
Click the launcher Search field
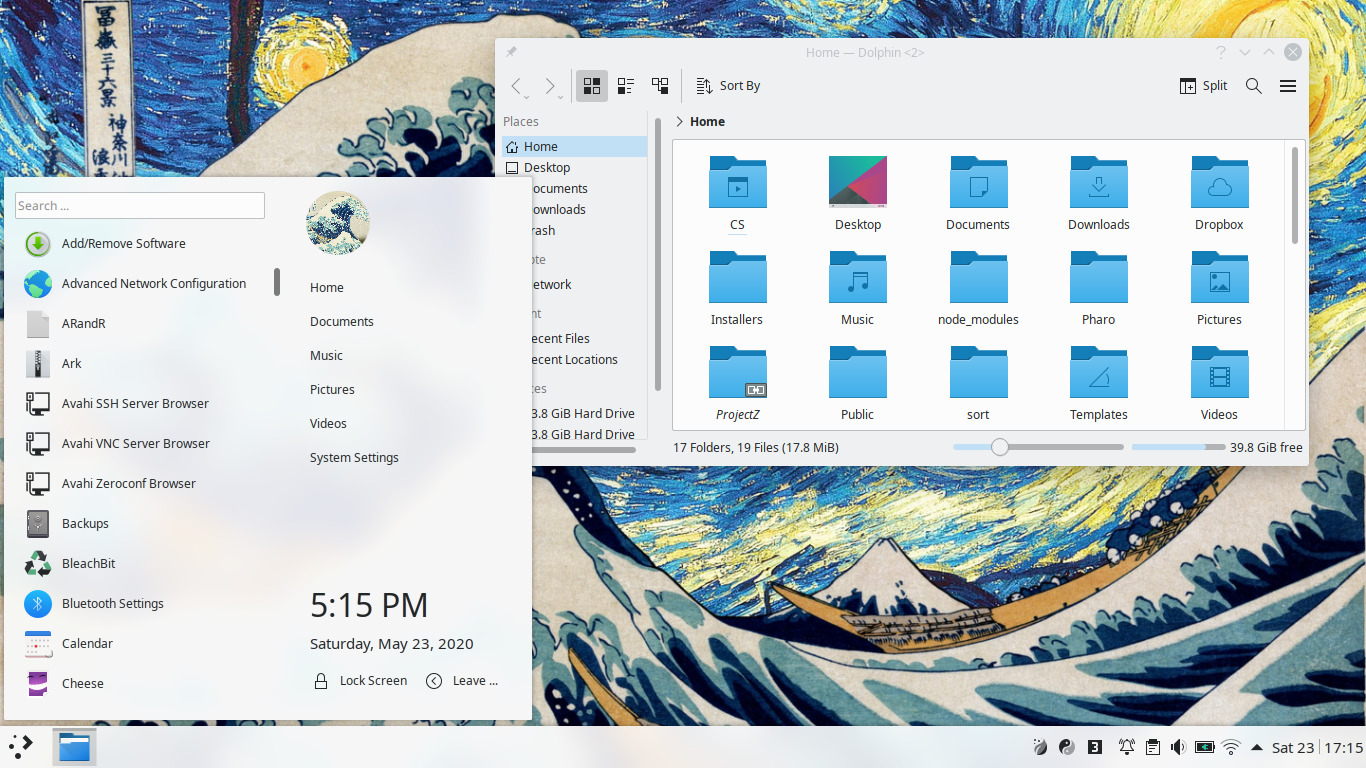click(x=140, y=206)
